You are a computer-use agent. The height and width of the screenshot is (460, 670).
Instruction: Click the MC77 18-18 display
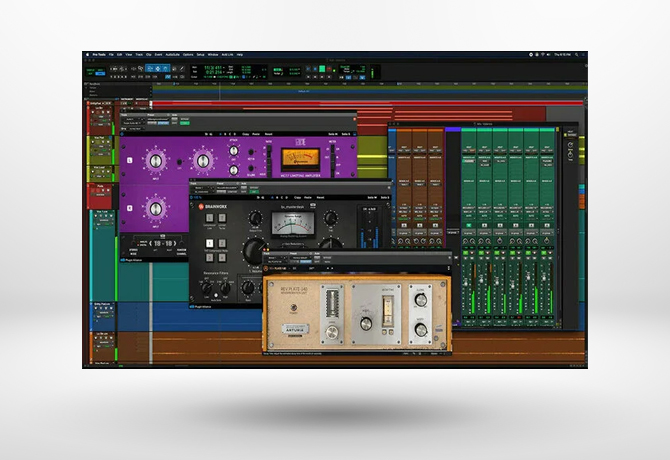coord(162,243)
